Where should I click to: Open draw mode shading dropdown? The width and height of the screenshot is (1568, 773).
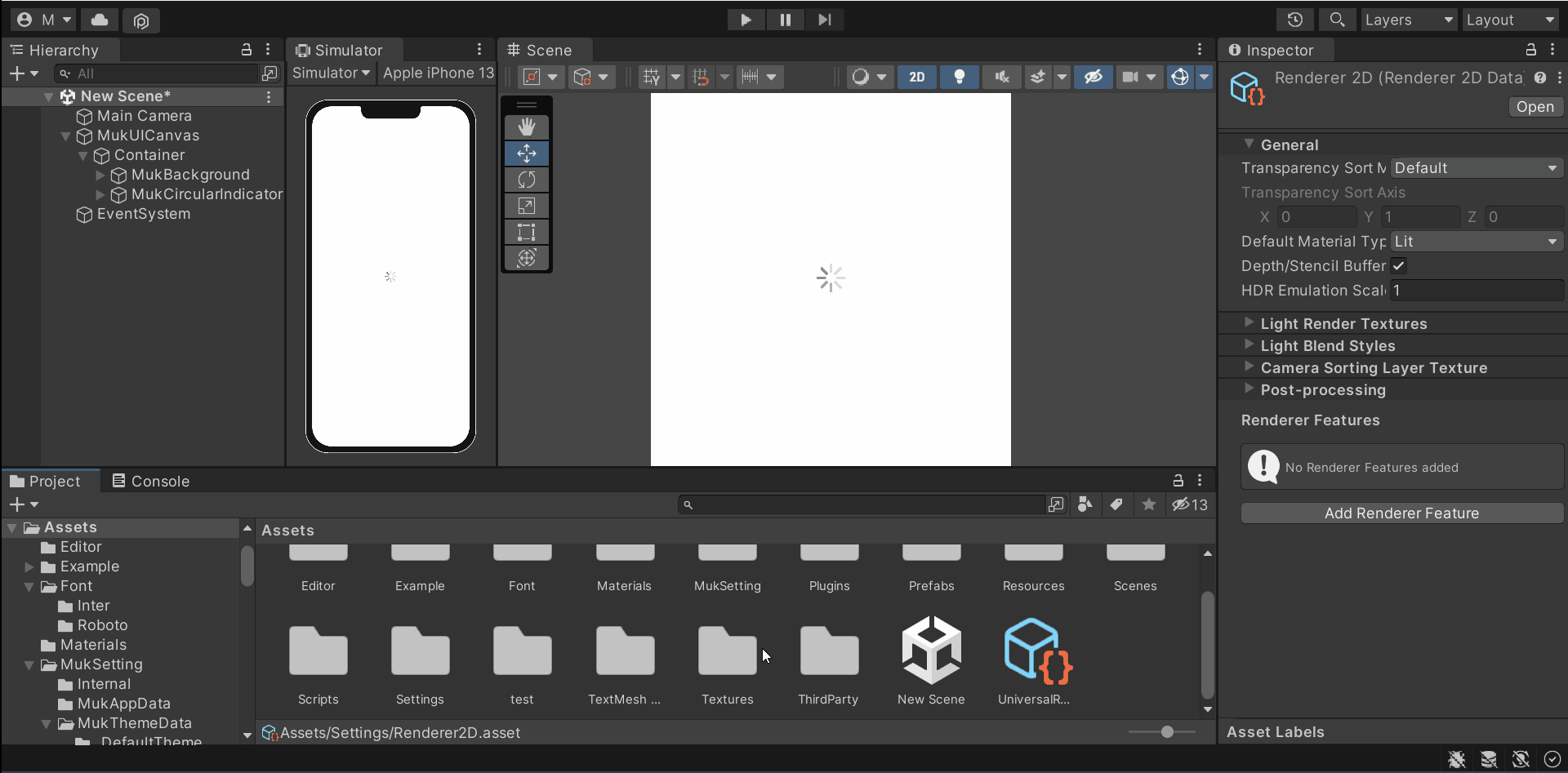coord(869,77)
